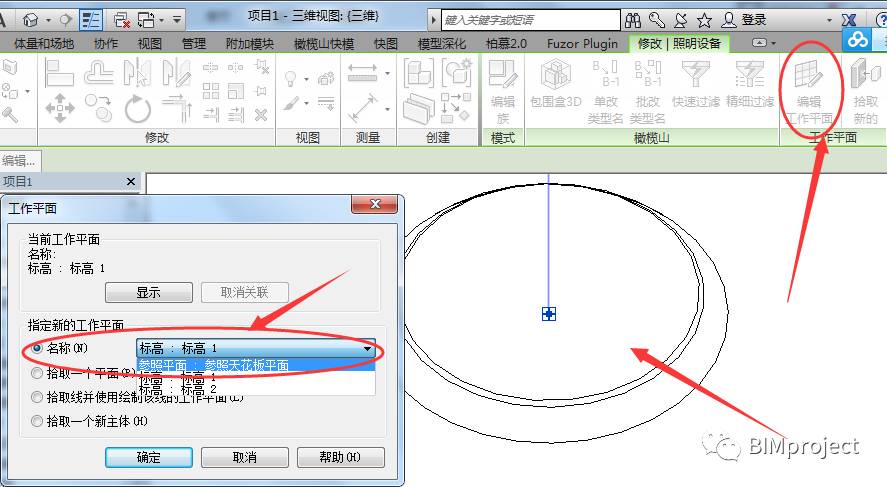
Task: Switch to the 视图 ribbon tab
Action: 150,44
